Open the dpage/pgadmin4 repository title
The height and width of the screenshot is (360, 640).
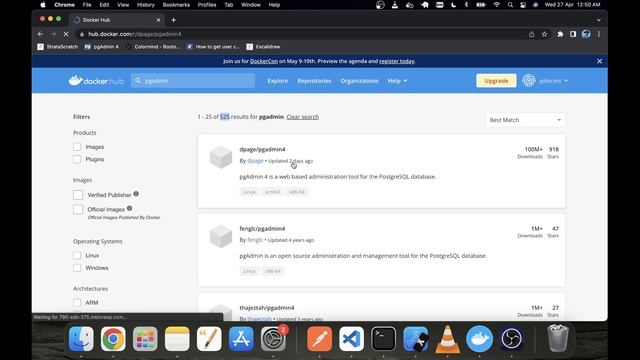coord(262,149)
